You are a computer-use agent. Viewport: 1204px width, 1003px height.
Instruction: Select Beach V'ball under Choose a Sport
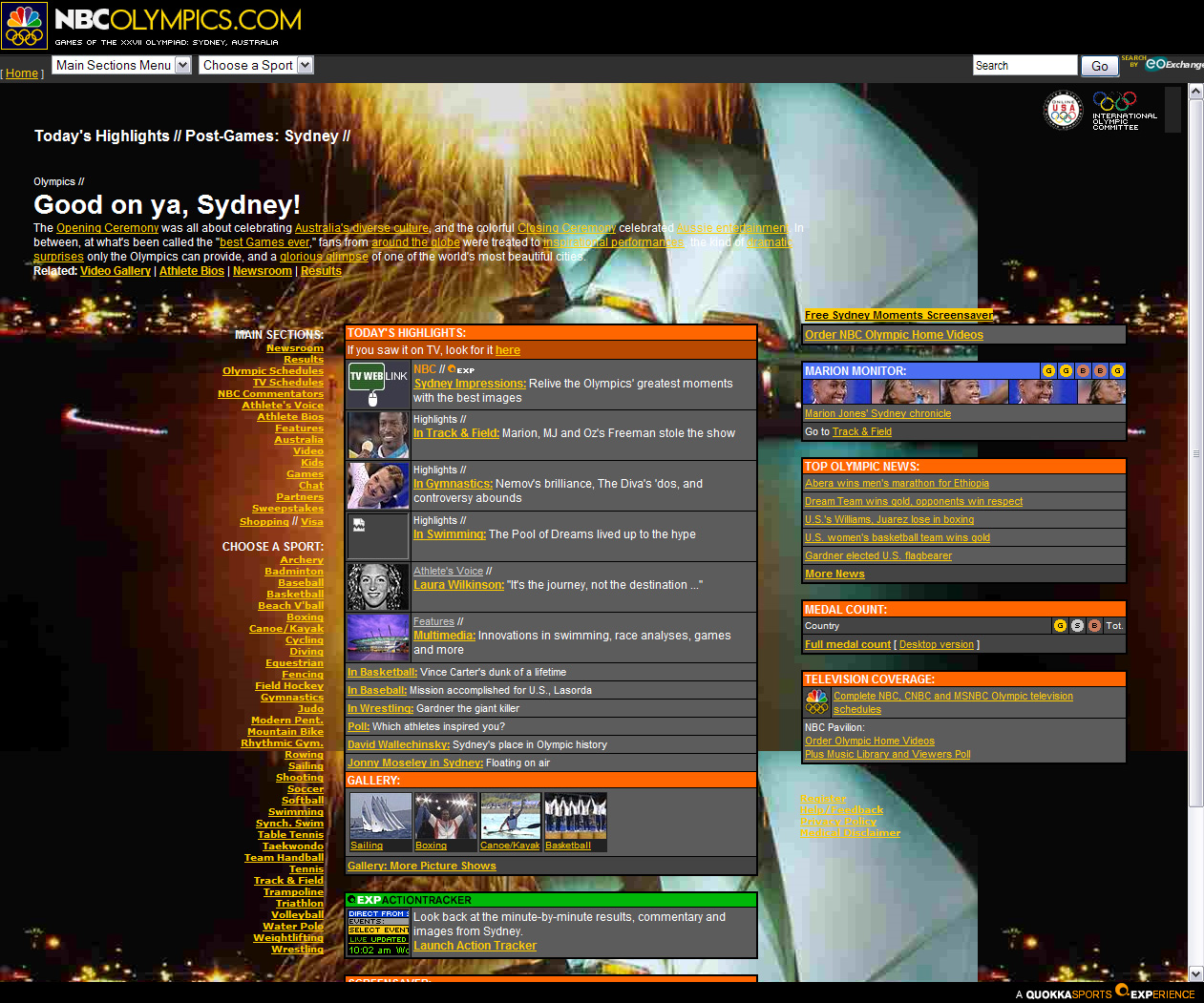coord(290,606)
